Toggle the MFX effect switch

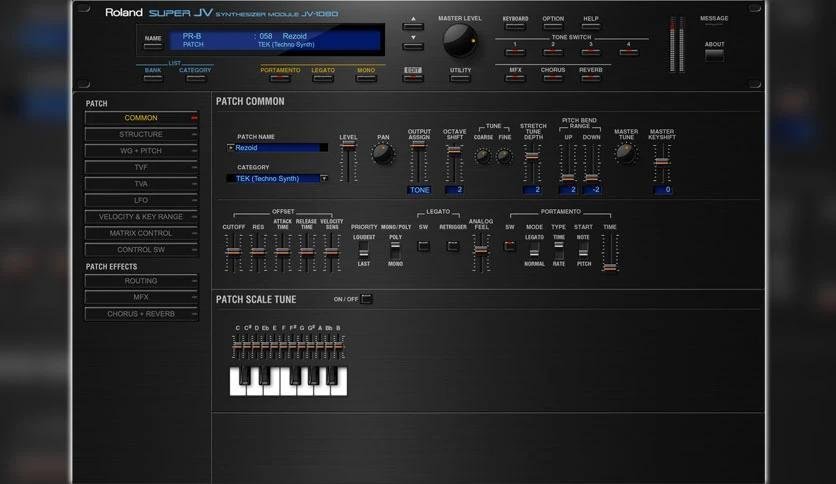[x=515, y=78]
